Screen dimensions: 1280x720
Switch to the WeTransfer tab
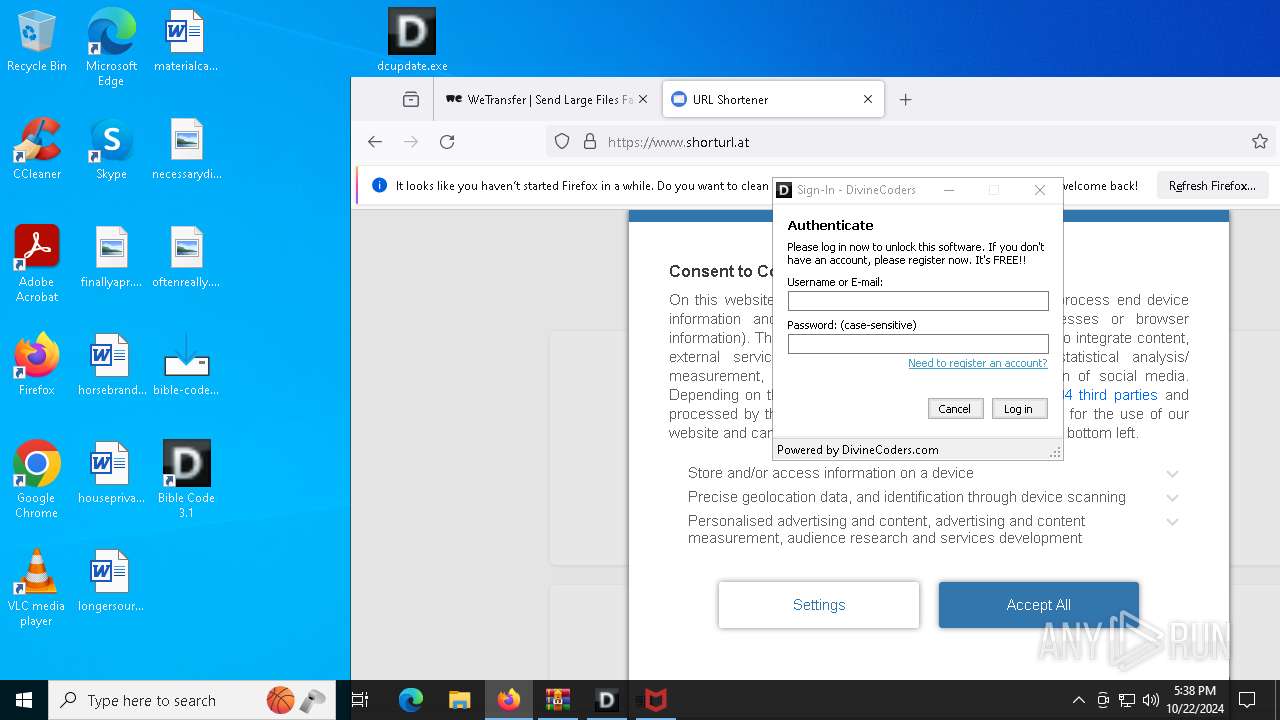[x=547, y=99]
